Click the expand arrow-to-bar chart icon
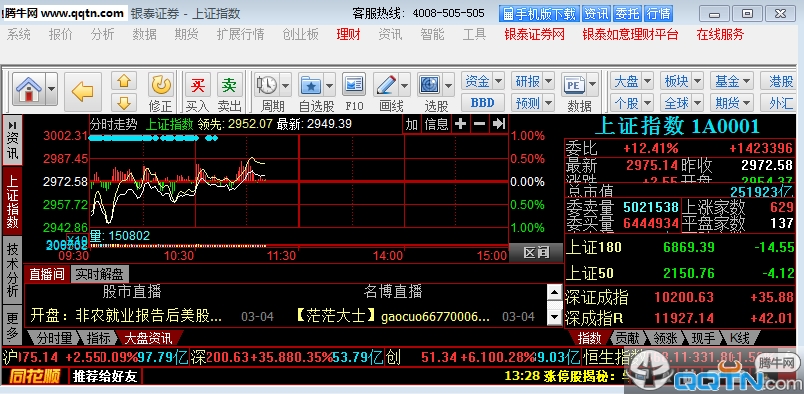Image resolution: width=804 pixels, height=394 pixels. coord(499,124)
